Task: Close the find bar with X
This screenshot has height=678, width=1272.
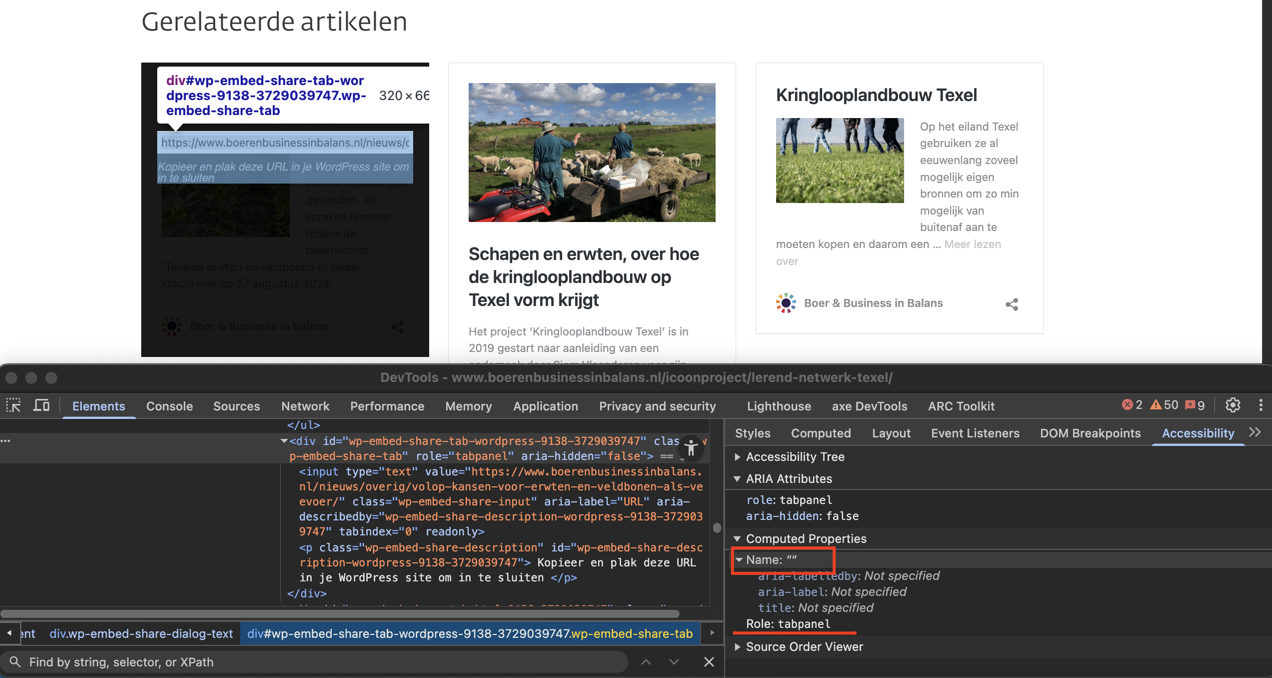Action: (x=709, y=662)
